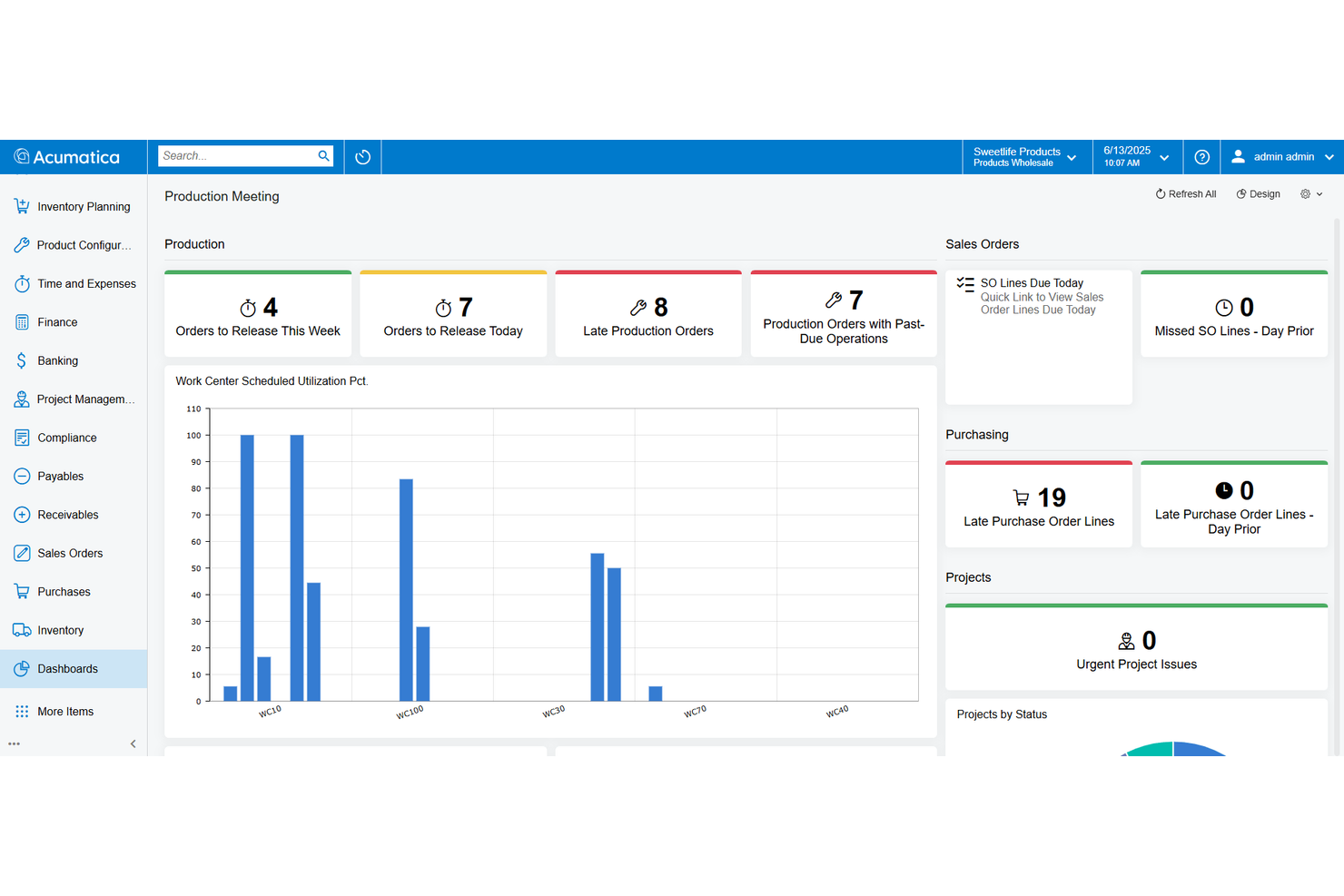Open the Banking dollar icon
This screenshot has width=1344, height=896.
[22, 360]
